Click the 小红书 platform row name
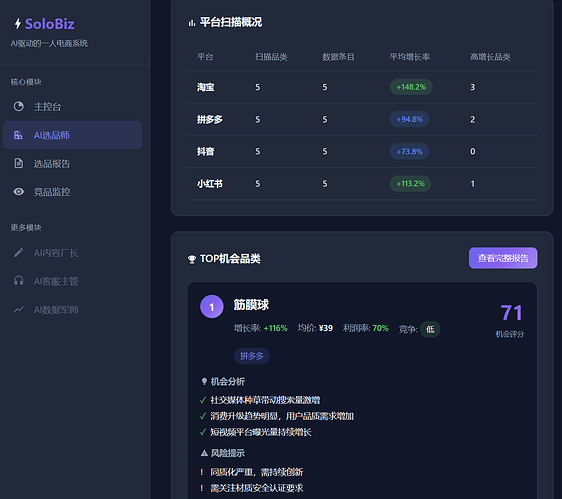 coord(210,184)
